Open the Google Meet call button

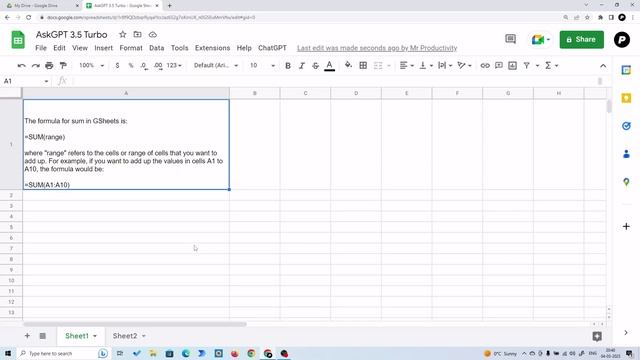(x=541, y=40)
